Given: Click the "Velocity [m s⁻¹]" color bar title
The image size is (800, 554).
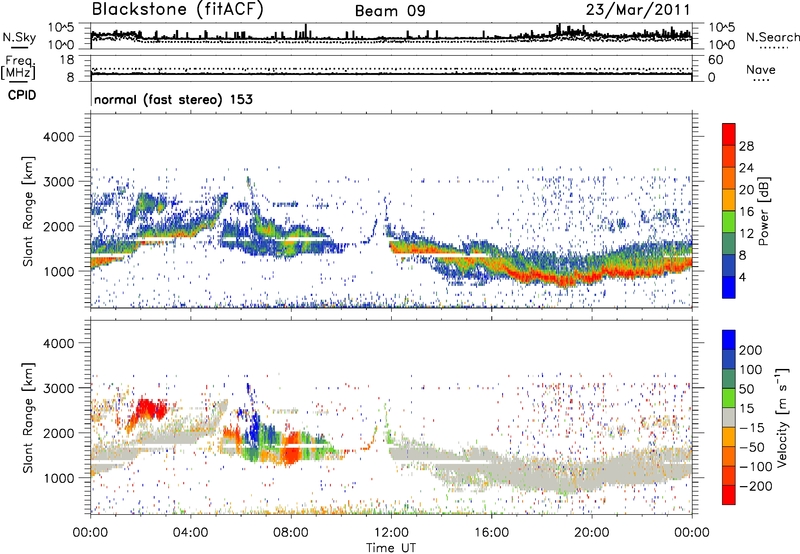Looking at the screenshot, I should click(x=782, y=417).
